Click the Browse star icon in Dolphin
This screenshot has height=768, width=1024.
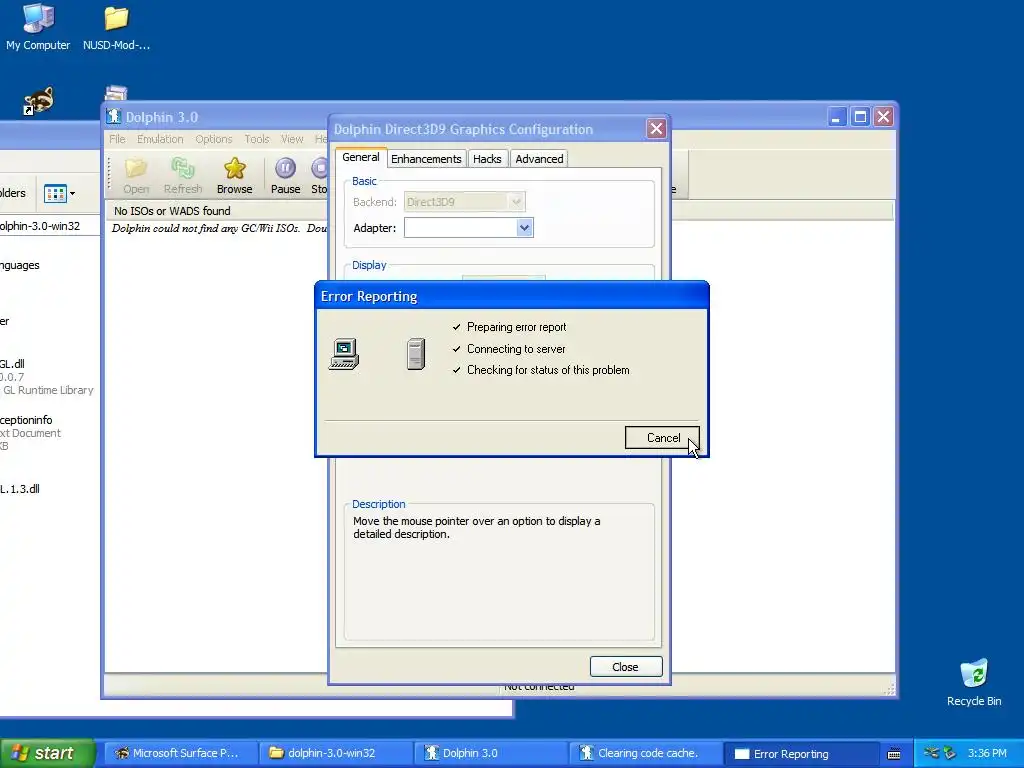click(x=234, y=176)
